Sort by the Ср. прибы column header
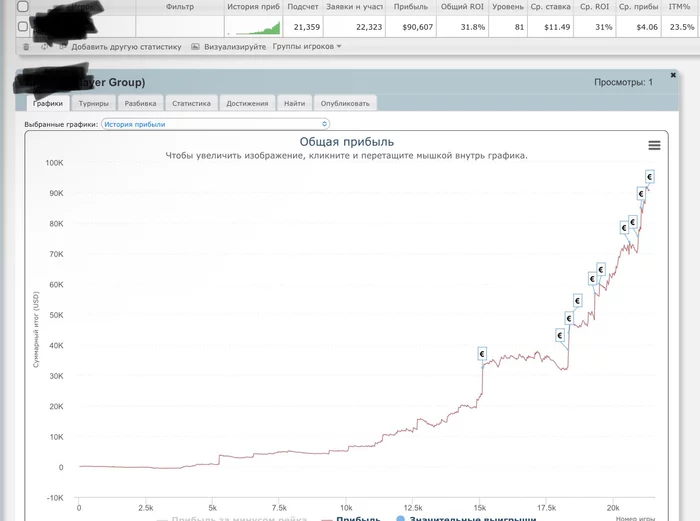Viewport: 700px width, 521px height. [638, 7]
